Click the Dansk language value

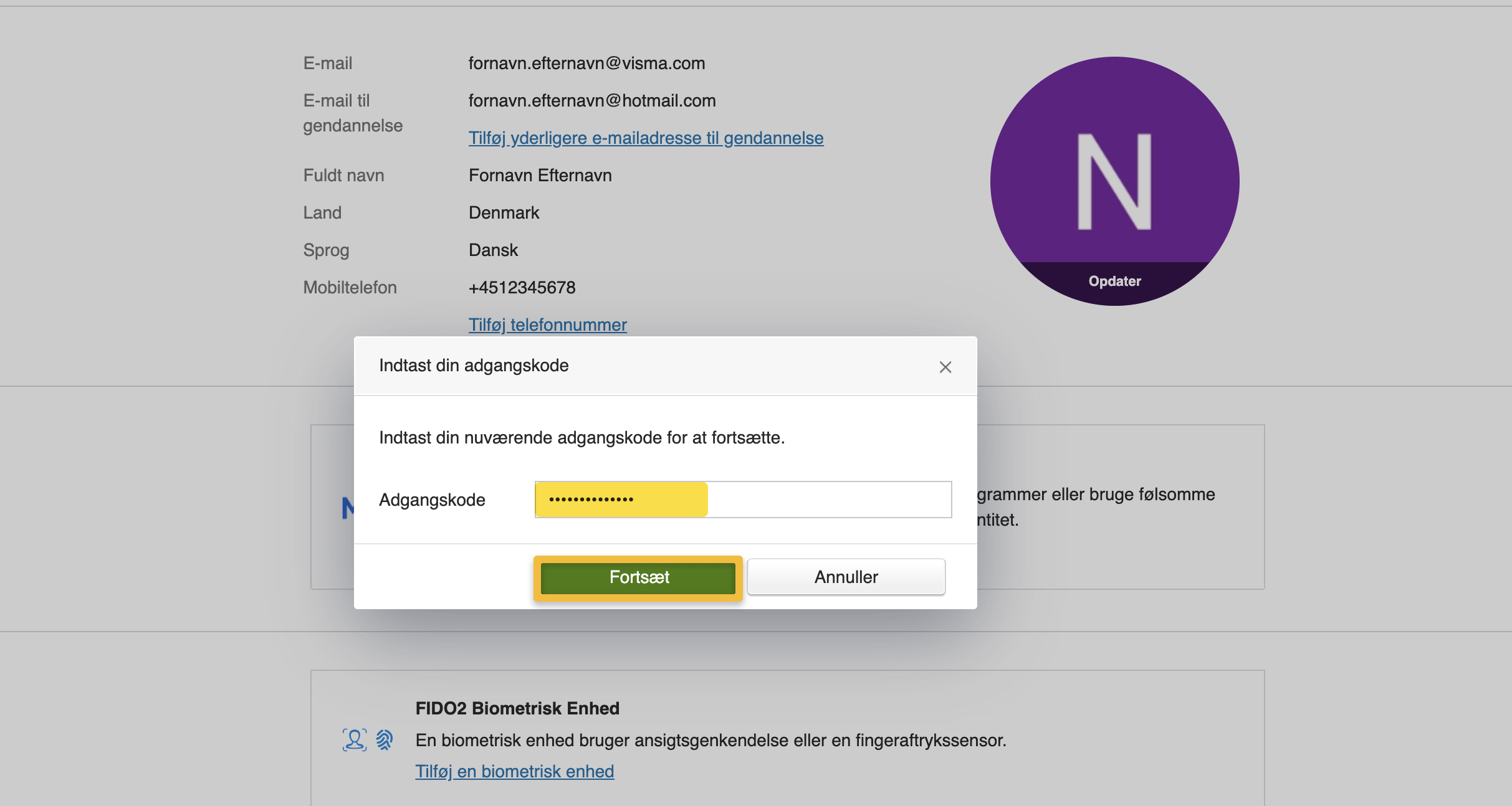pos(493,250)
